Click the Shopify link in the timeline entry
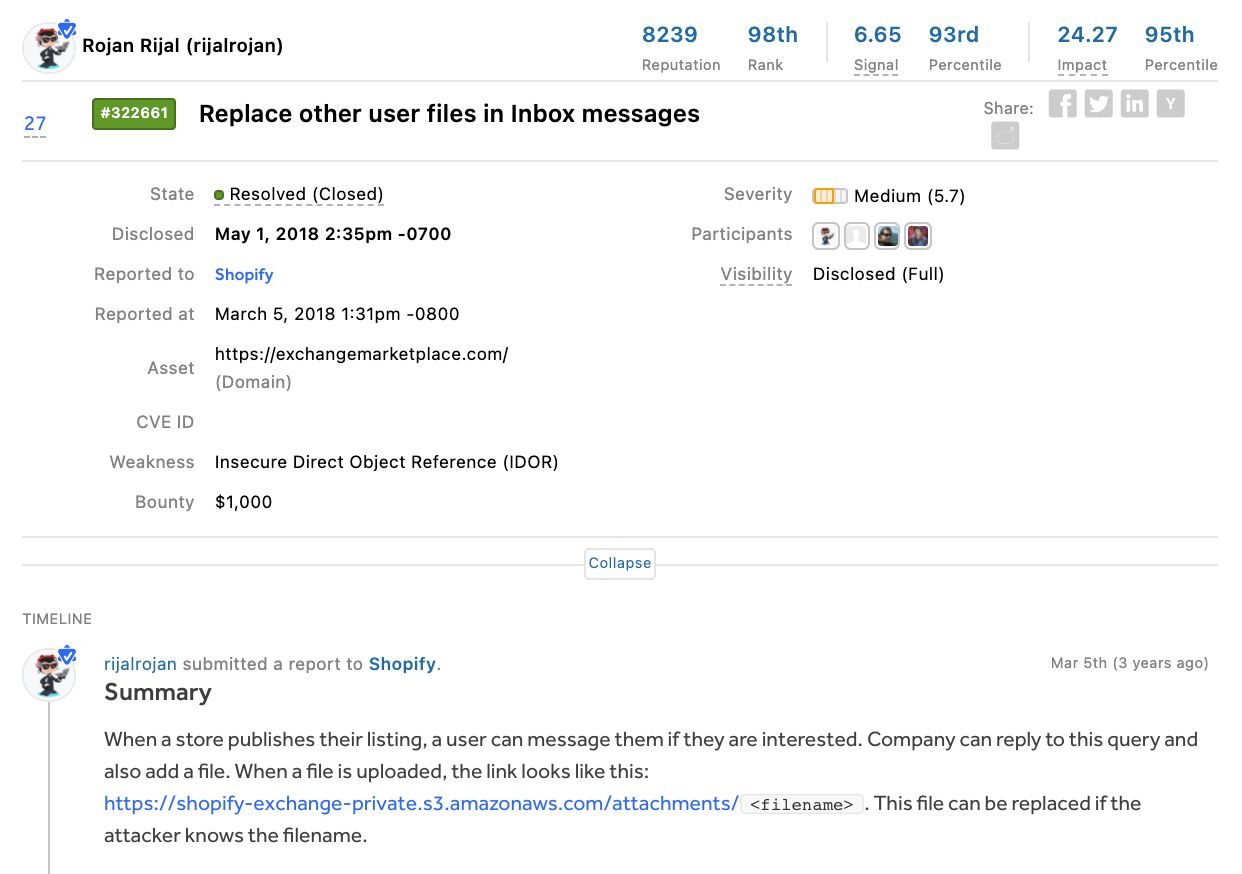This screenshot has height=874, width=1242. [x=402, y=664]
